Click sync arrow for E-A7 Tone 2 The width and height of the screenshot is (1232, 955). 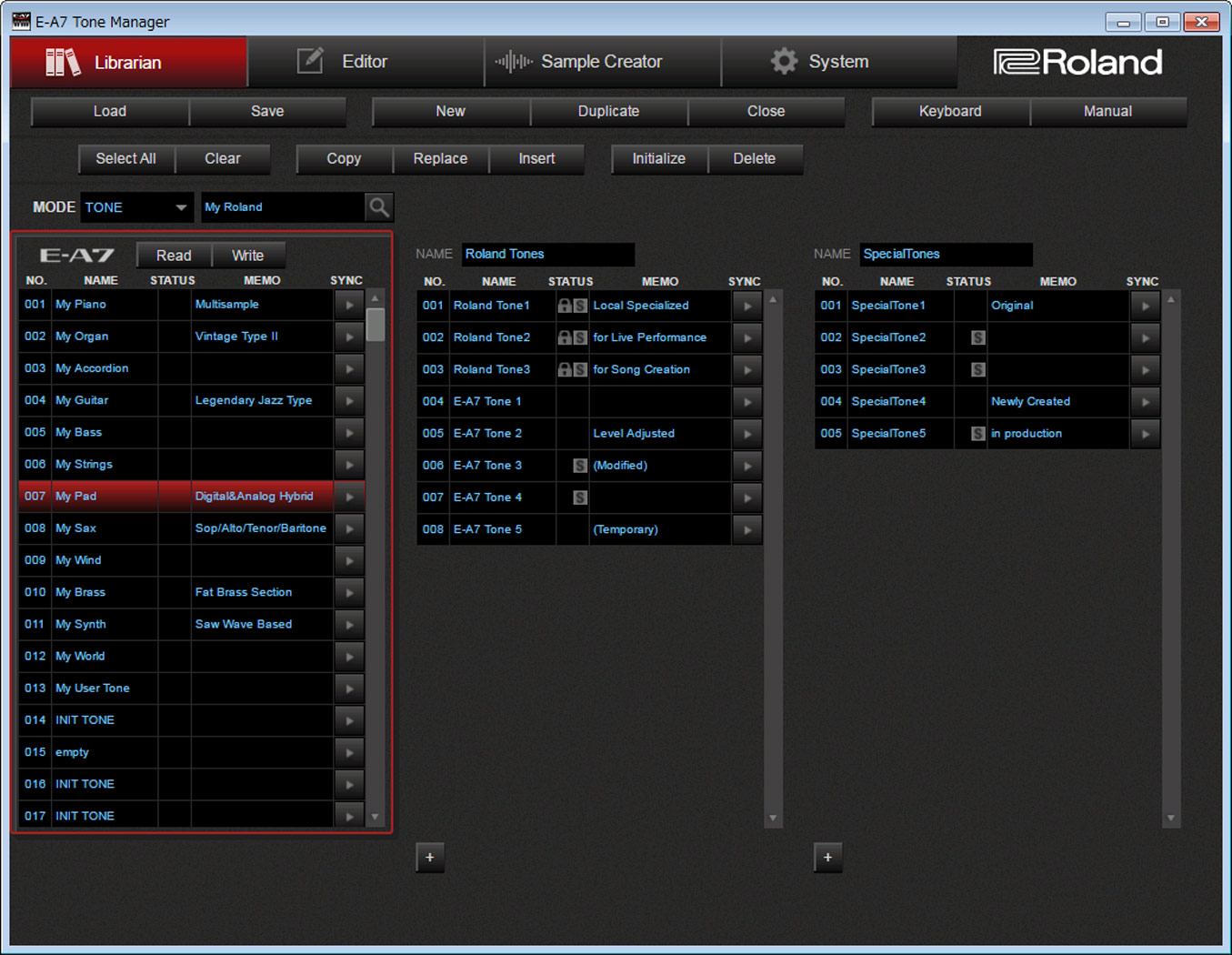click(x=747, y=434)
